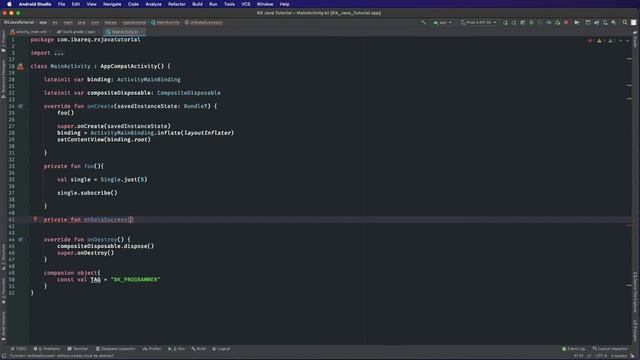Open the Logcat tool window
The height and width of the screenshot is (360, 640).
click(x=222, y=349)
